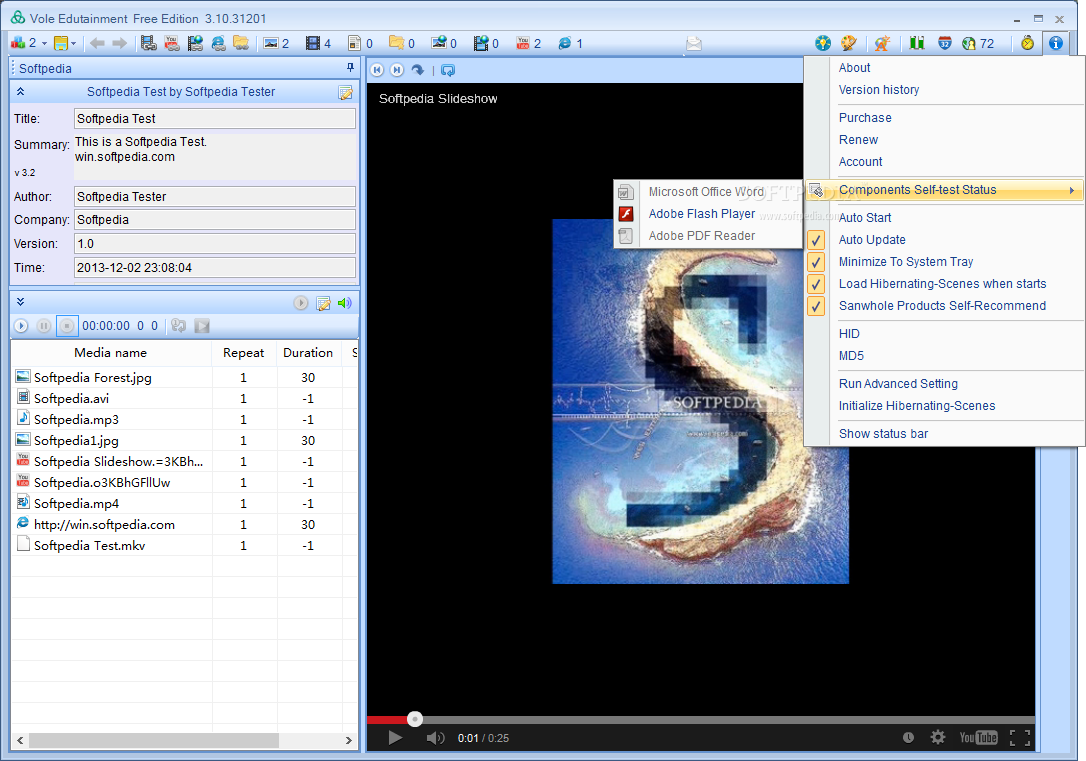Click the green speaker volume icon
Image resolution: width=1086 pixels, height=761 pixels.
tap(344, 303)
